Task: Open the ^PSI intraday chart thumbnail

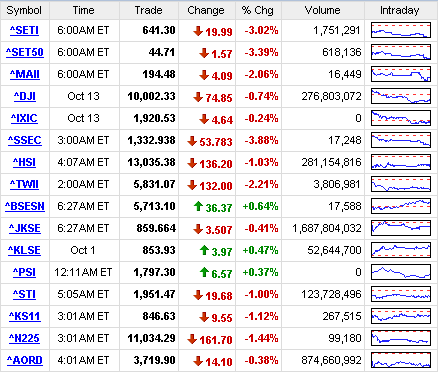Action: [401, 272]
